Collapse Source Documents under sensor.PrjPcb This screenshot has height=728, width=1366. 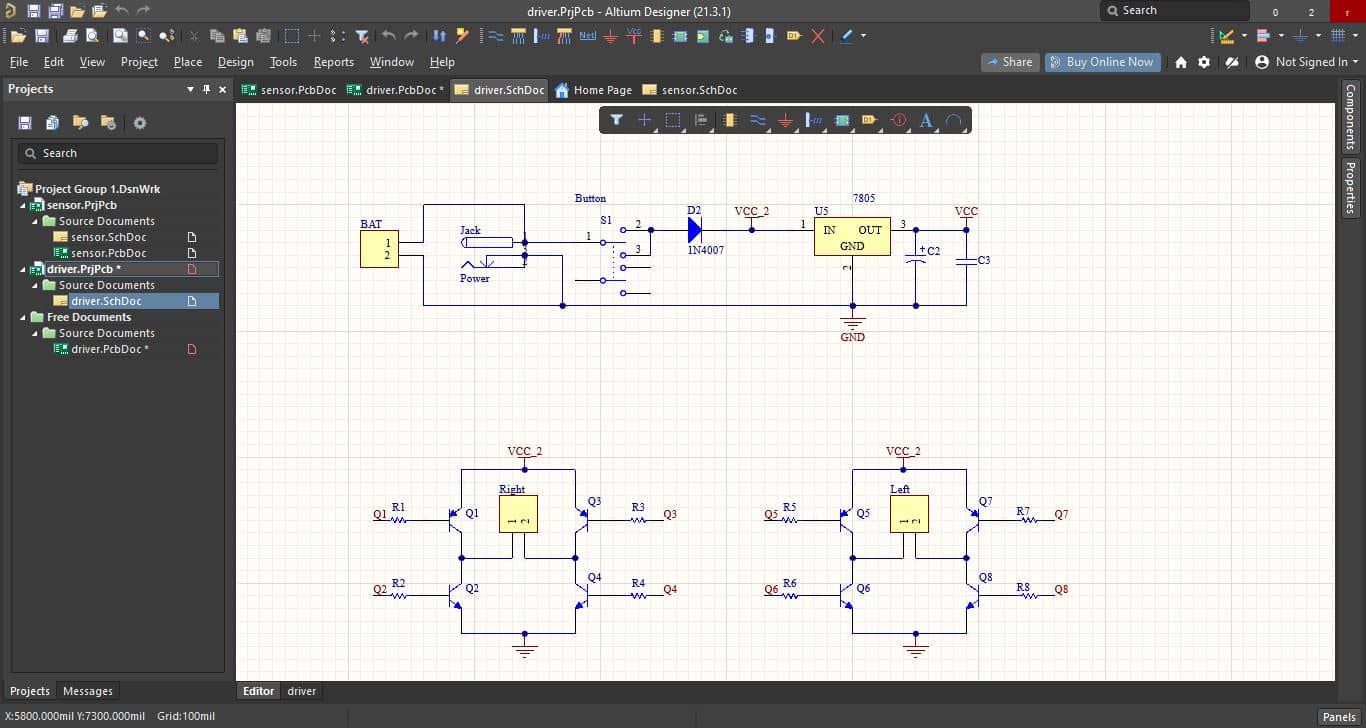[35, 221]
